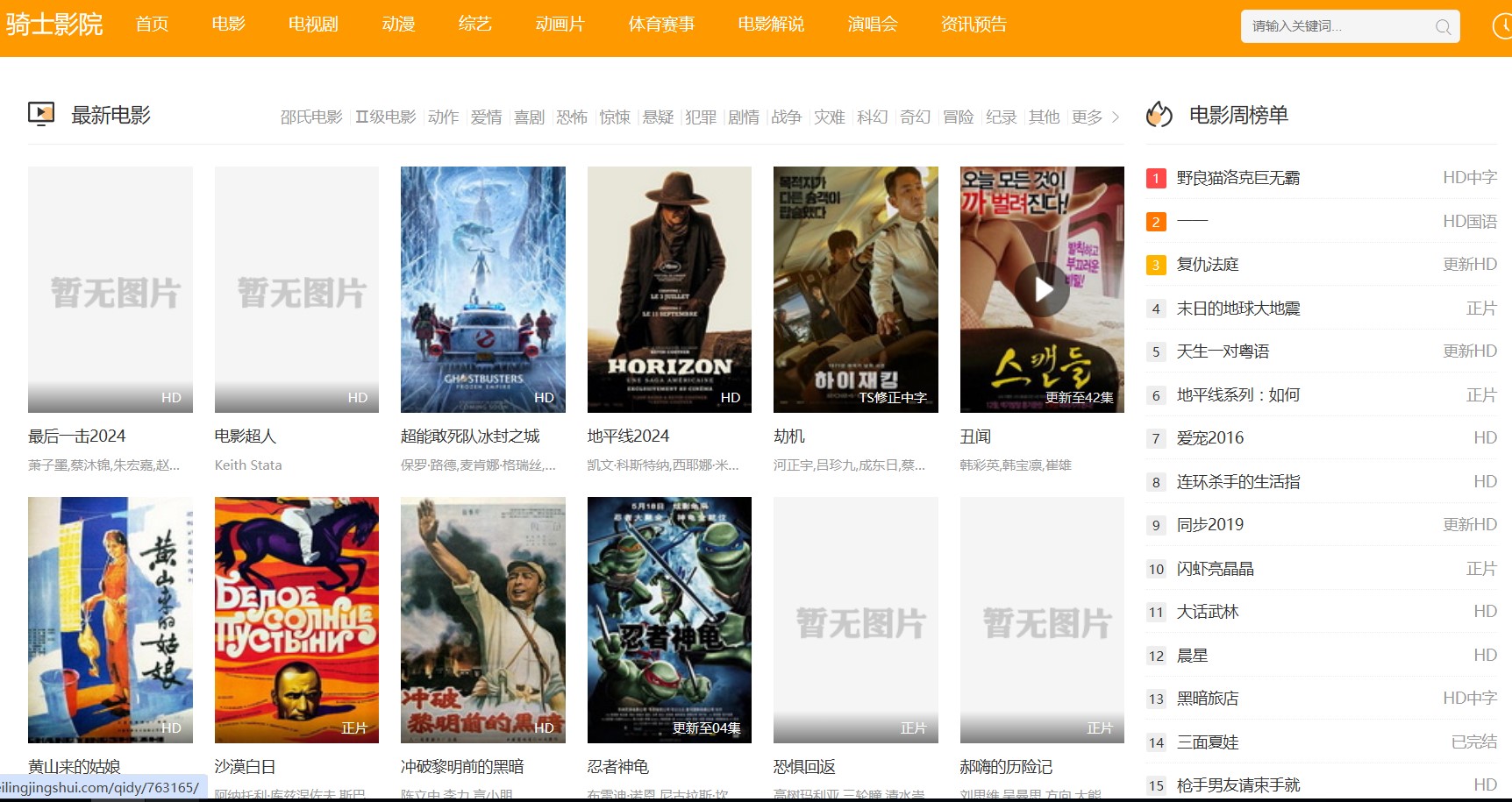Open ranked item 天生一对粤语
Screen dimensions: 1512x802
coord(1223,351)
